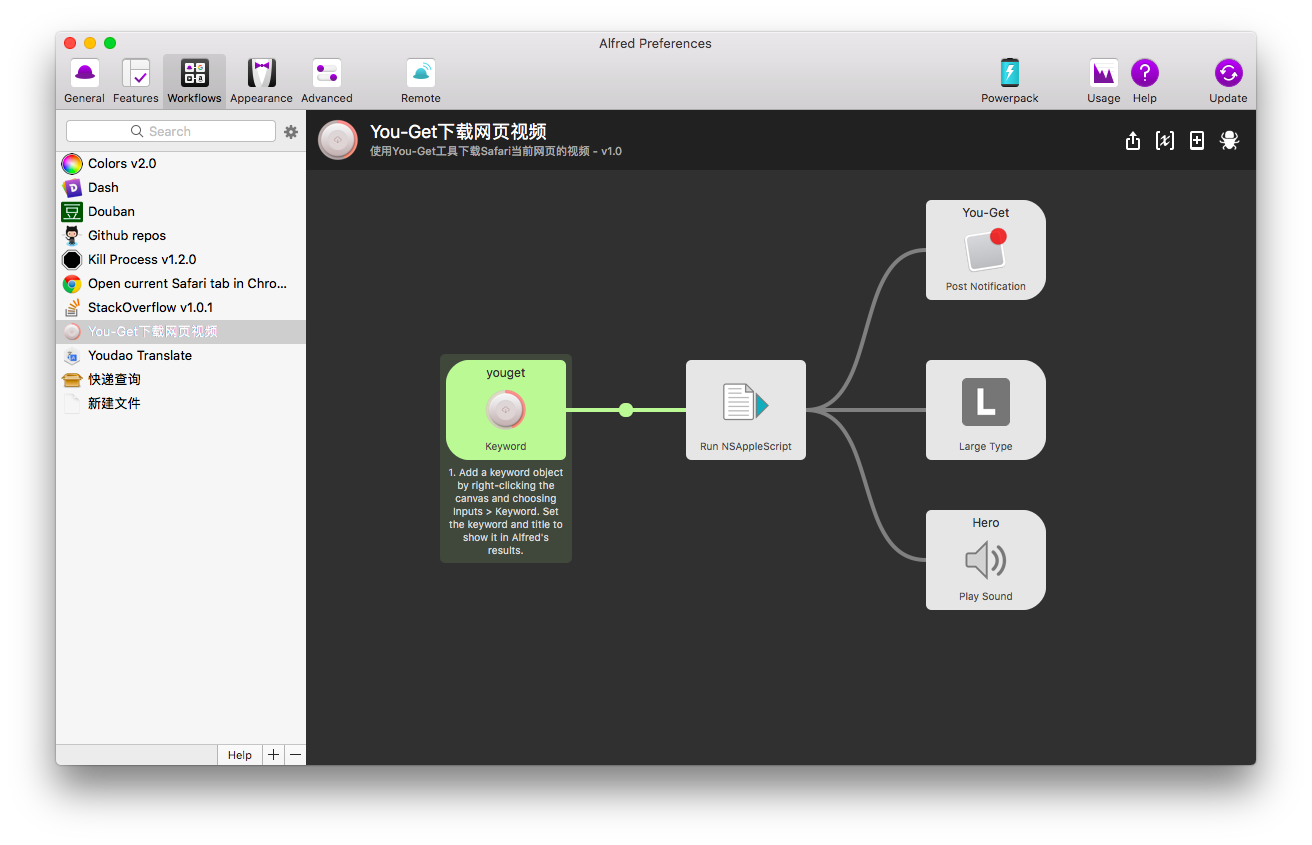This screenshot has height=845, width=1312.
Task: Remove workflow with the minus button
Action: (295, 755)
